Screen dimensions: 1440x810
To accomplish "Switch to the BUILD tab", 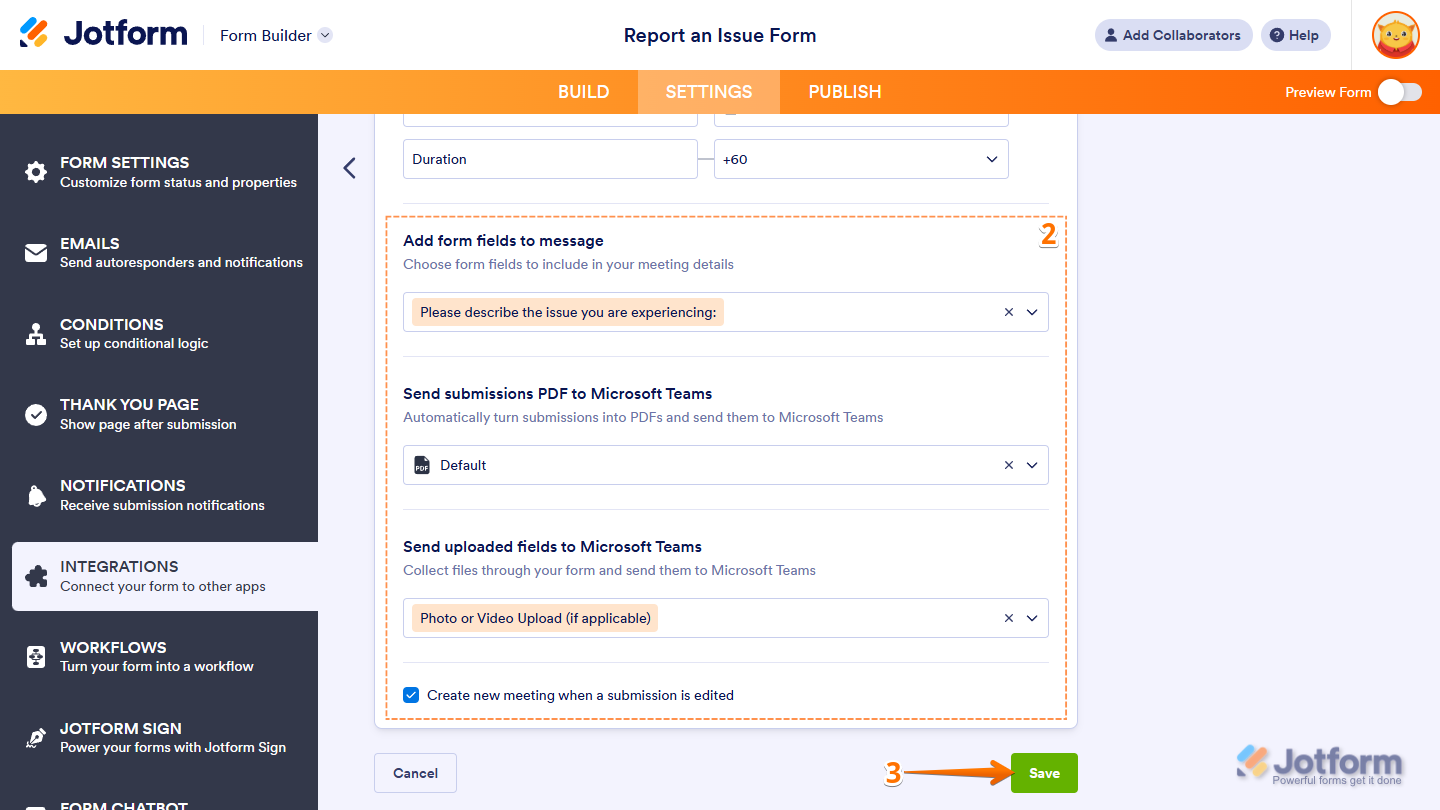I will click(584, 91).
